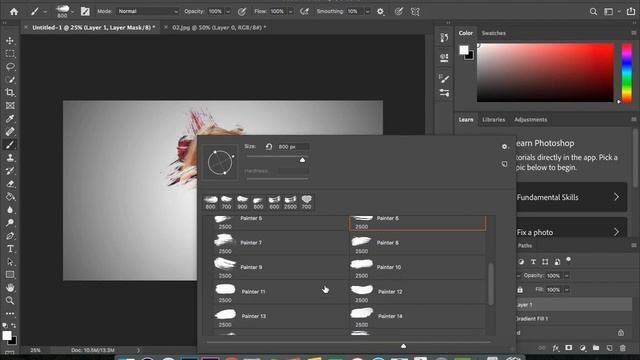Enable airbrush build-up effects
Screen dimensions: 640x360
pyautogui.click(x=304, y=11)
